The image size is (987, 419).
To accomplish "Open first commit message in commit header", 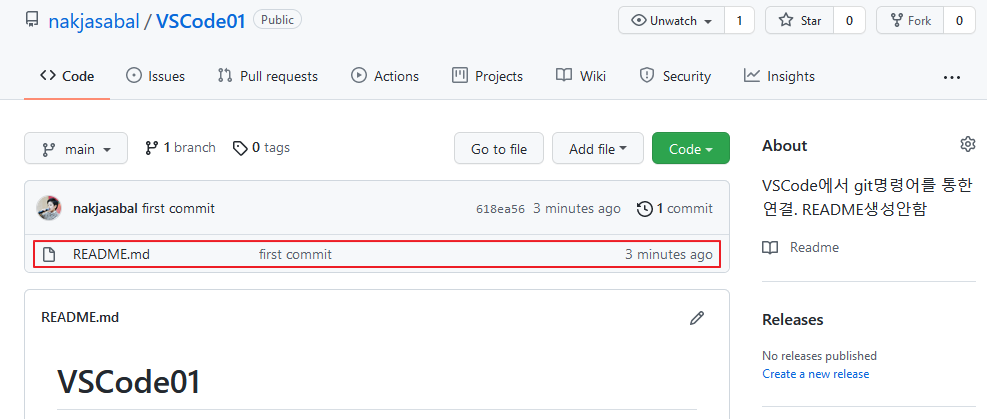I will (x=178, y=208).
